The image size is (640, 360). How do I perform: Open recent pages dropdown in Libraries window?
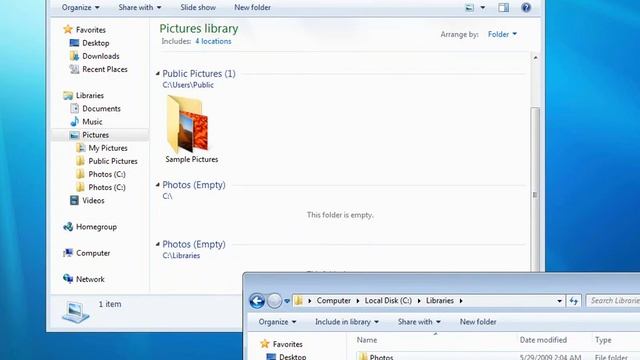pyautogui.click(x=287, y=301)
